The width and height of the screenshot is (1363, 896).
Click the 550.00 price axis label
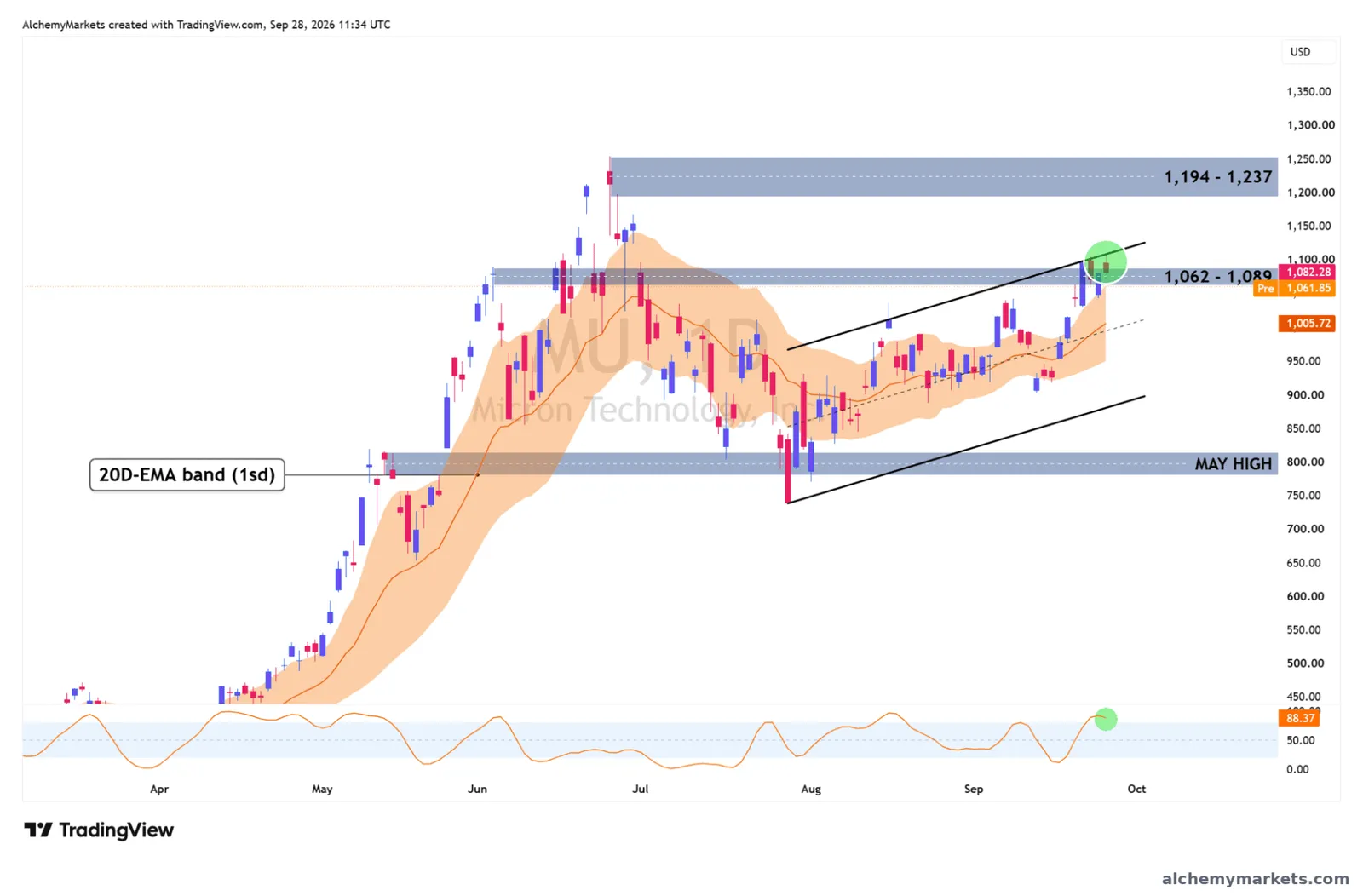click(1304, 630)
